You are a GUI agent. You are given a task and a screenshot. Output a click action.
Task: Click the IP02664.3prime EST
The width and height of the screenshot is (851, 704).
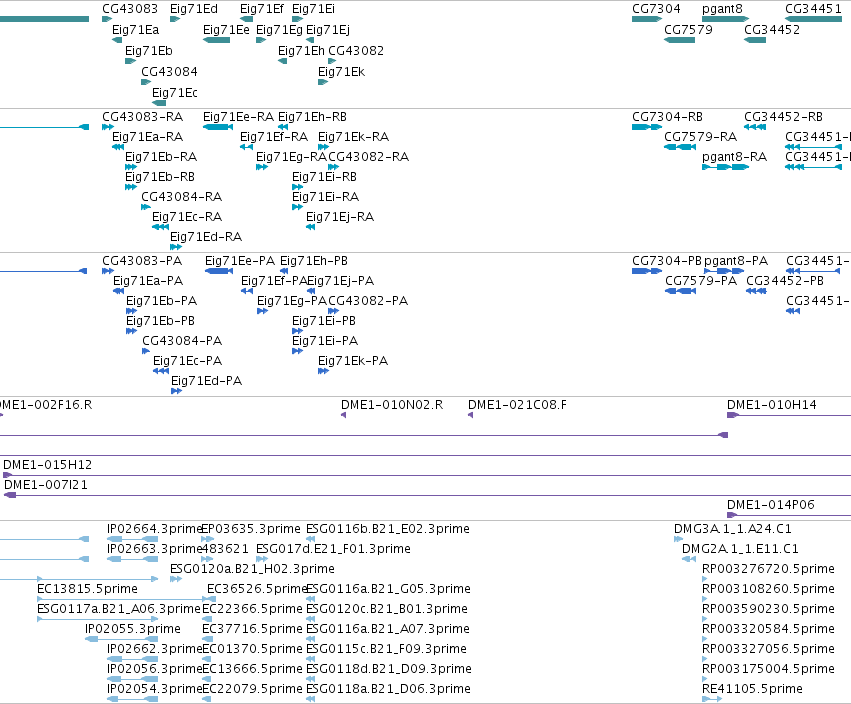click(x=132, y=540)
